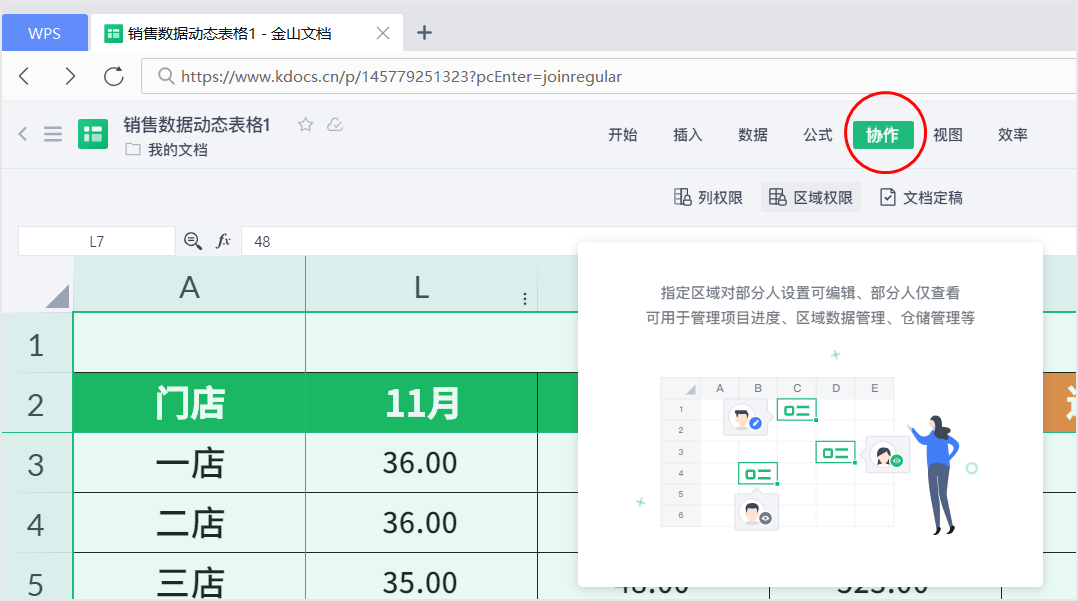Click the magnifier icon beside the name box
The image size is (1078, 601).
pyautogui.click(x=191, y=241)
